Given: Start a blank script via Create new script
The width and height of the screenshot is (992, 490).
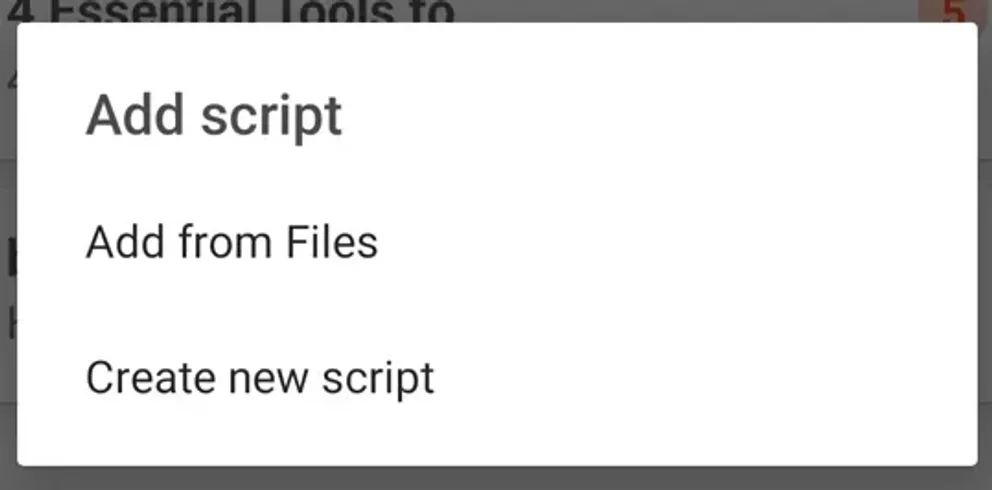Looking at the screenshot, I should [x=260, y=379].
